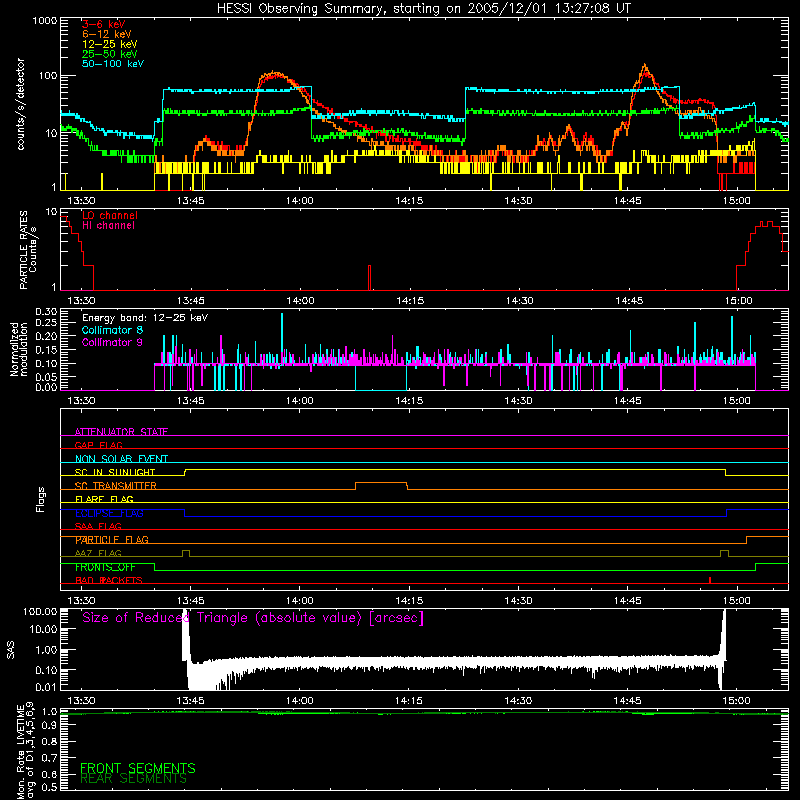Click the raised SC_TRANSMITTER segment near 14:10
The image size is (800, 800).
381,483
